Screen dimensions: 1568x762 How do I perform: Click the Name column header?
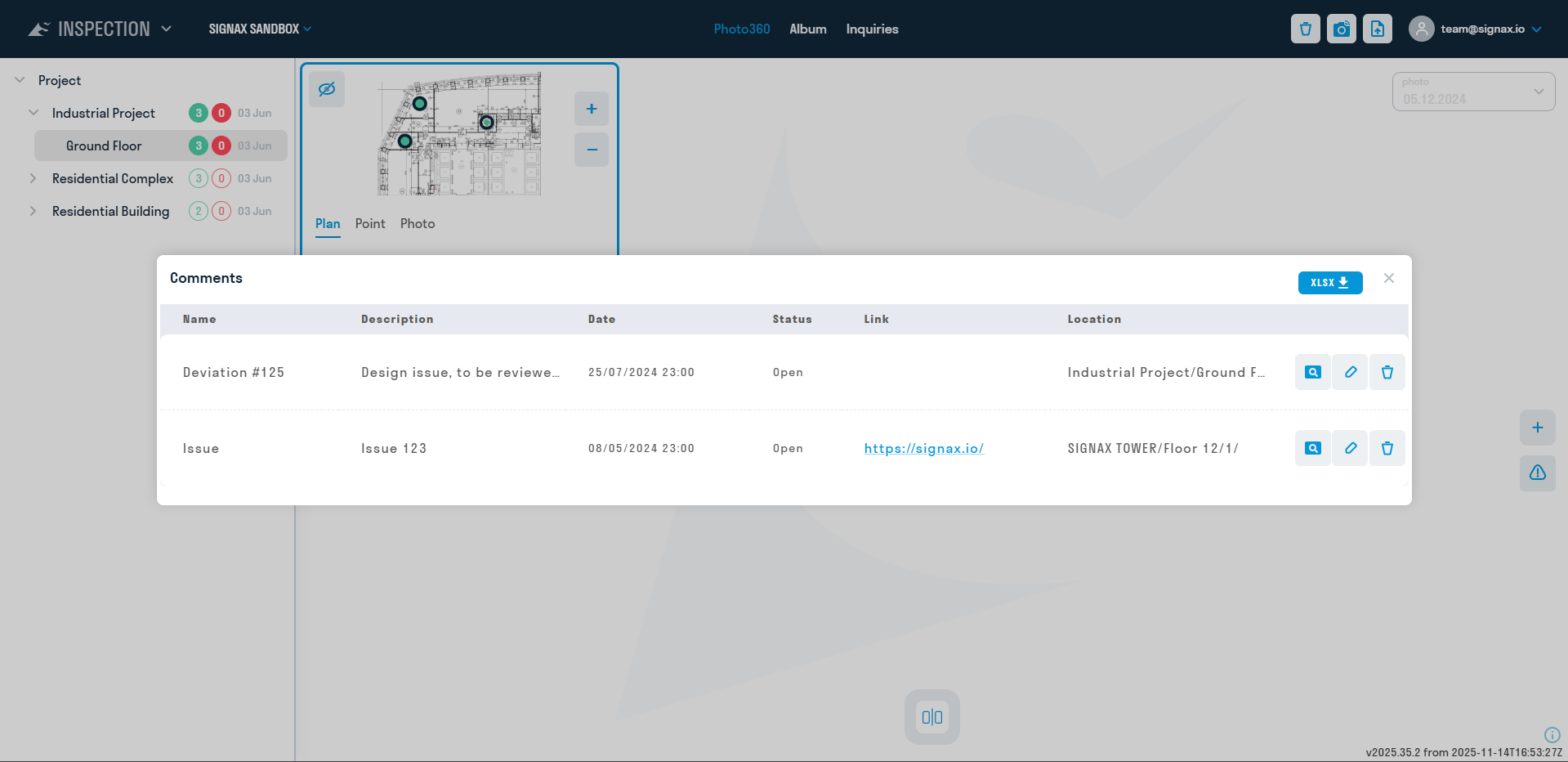tap(199, 319)
